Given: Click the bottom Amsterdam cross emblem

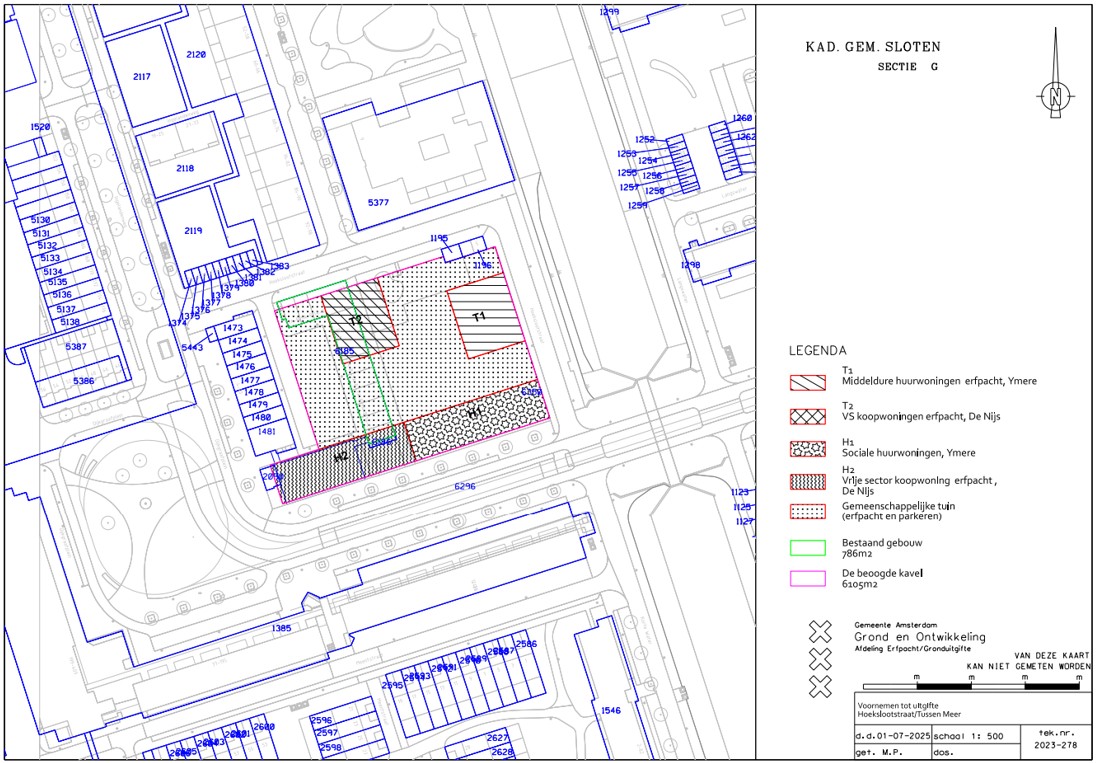Looking at the screenshot, I should pyautogui.click(x=820, y=686).
